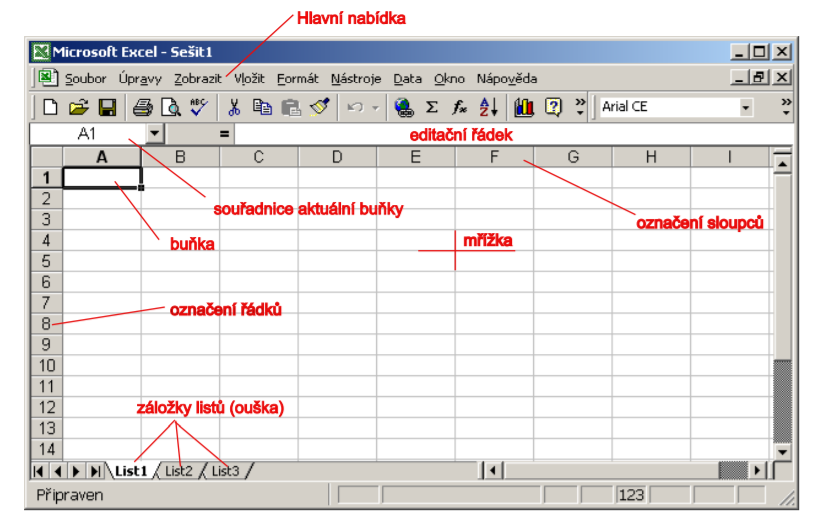The image size is (818, 532).
Task: Click the Undo arrow icon
Action: (x=355, y=107)
